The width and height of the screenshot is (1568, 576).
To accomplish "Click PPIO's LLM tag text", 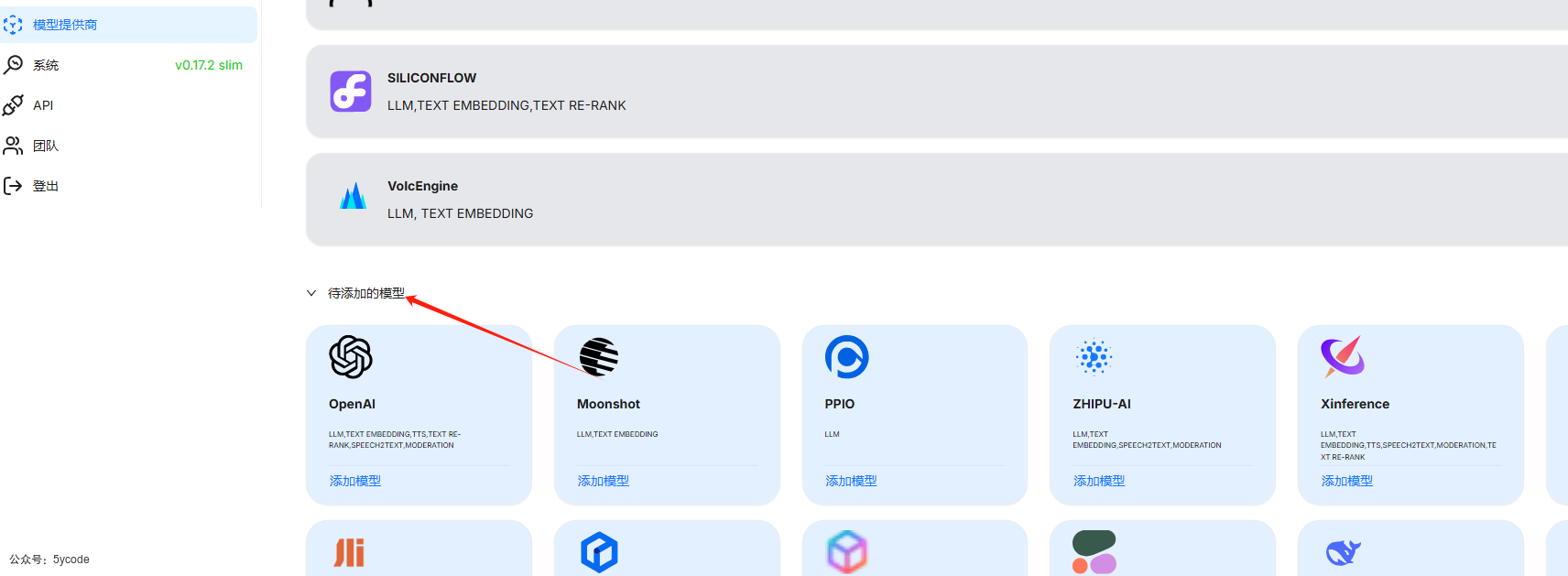I will 832,434.
